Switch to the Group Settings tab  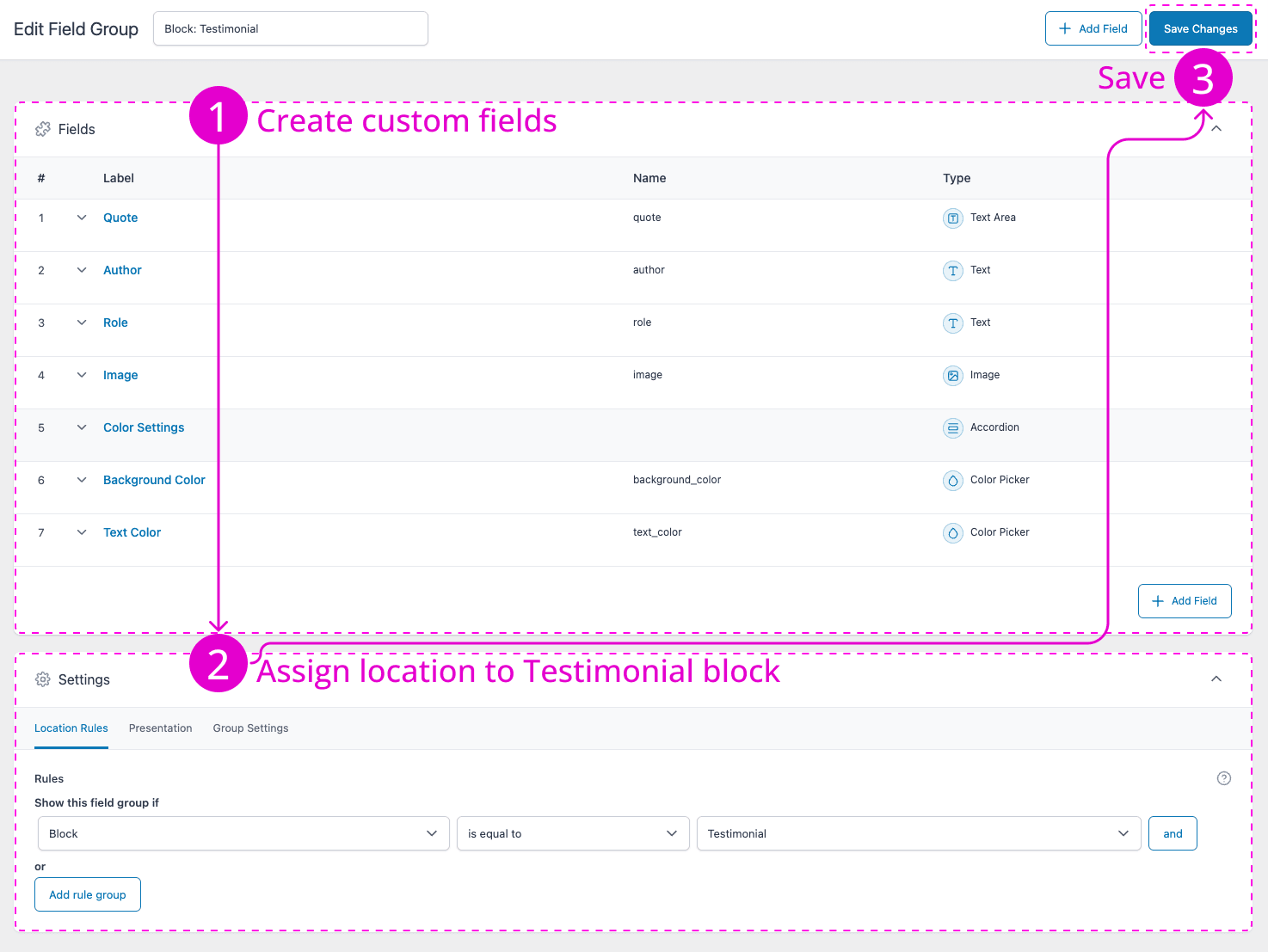tap(249, 728)
